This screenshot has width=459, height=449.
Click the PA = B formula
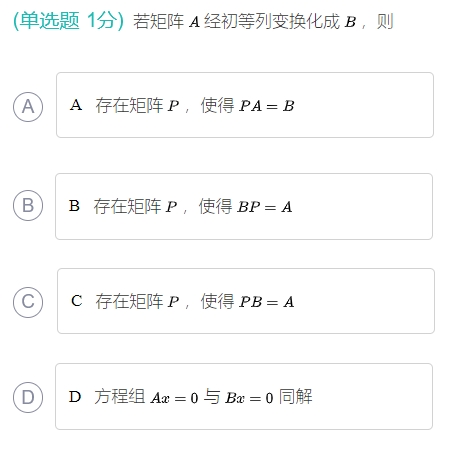pyautogui.click(x=267, y=106)
